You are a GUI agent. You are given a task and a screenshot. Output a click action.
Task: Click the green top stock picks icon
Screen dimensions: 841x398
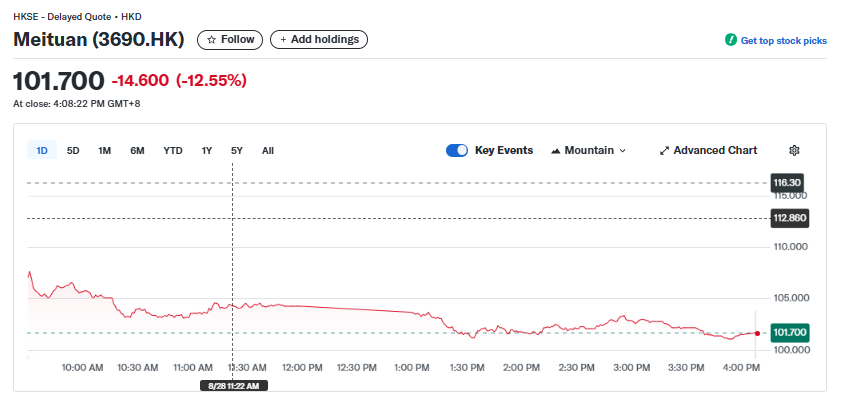click(731, 40)
